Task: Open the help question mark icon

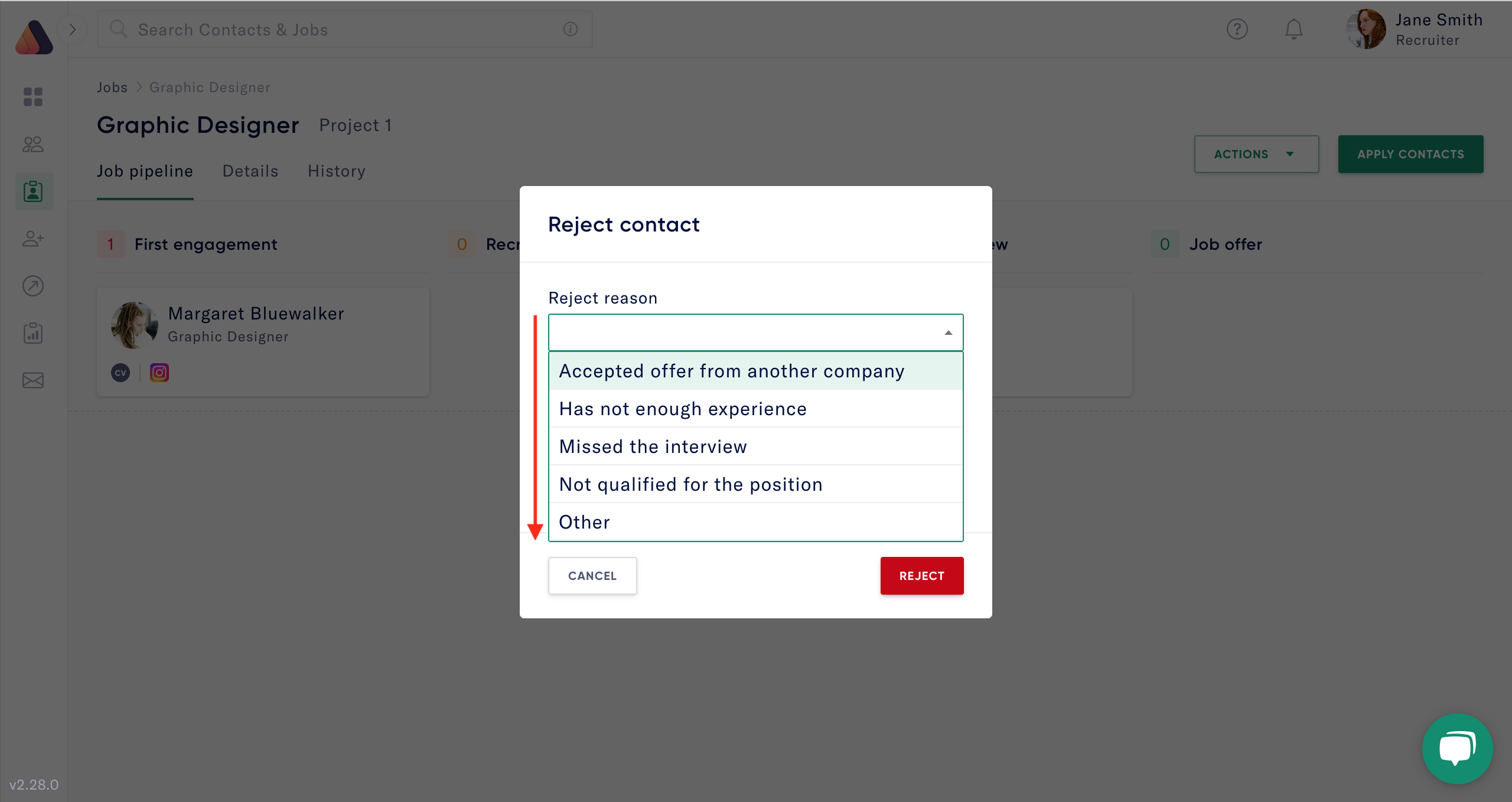Action: [x=1238, y=28]
